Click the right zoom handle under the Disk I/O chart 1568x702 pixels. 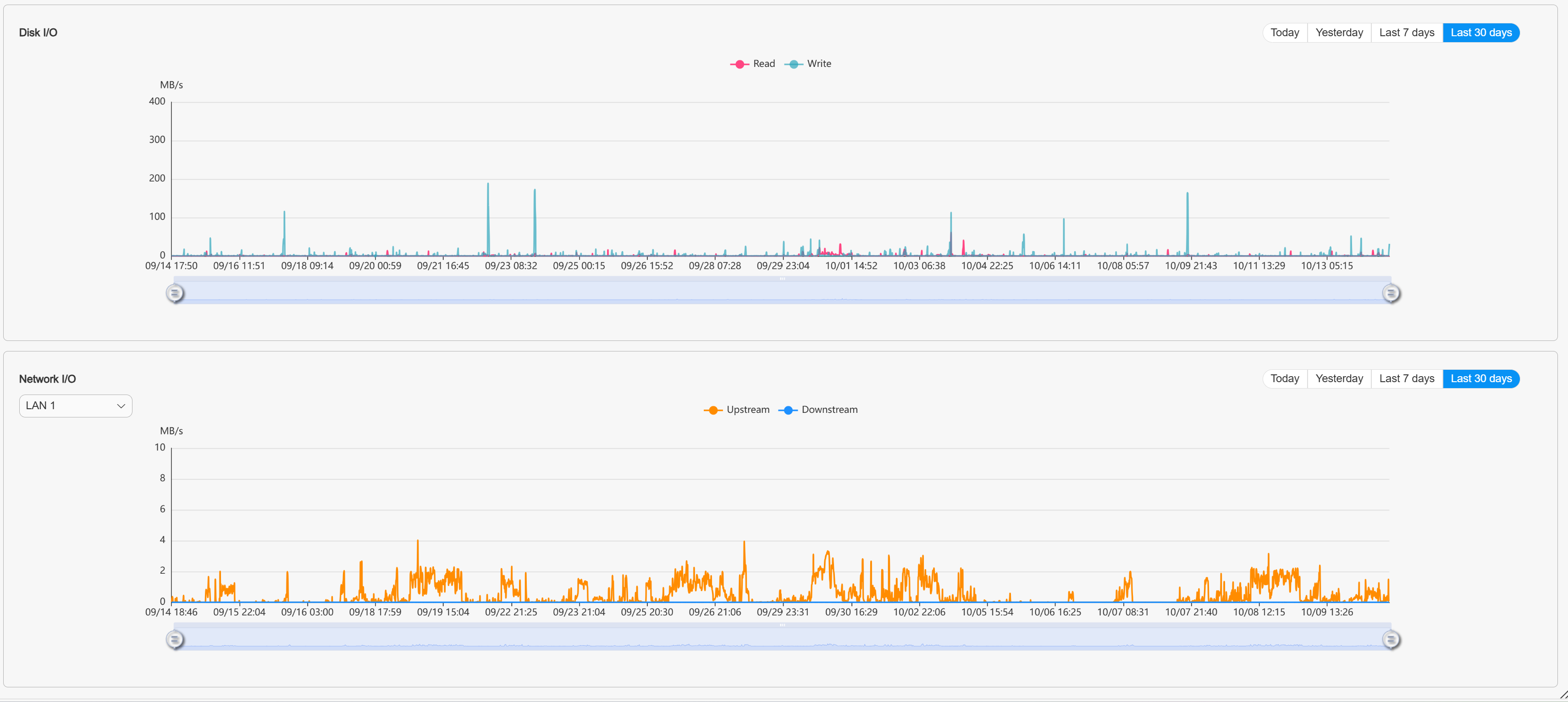(x=1390, y=294)
